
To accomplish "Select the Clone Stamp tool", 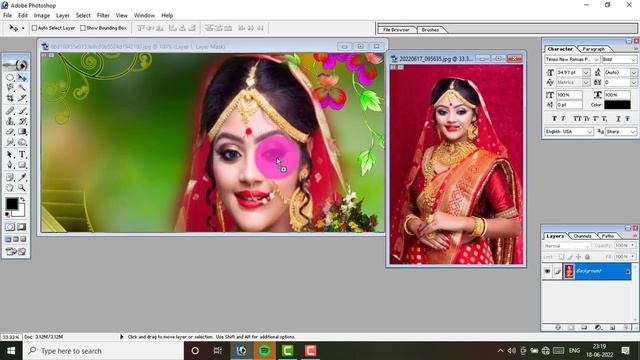I will point(10,121).
